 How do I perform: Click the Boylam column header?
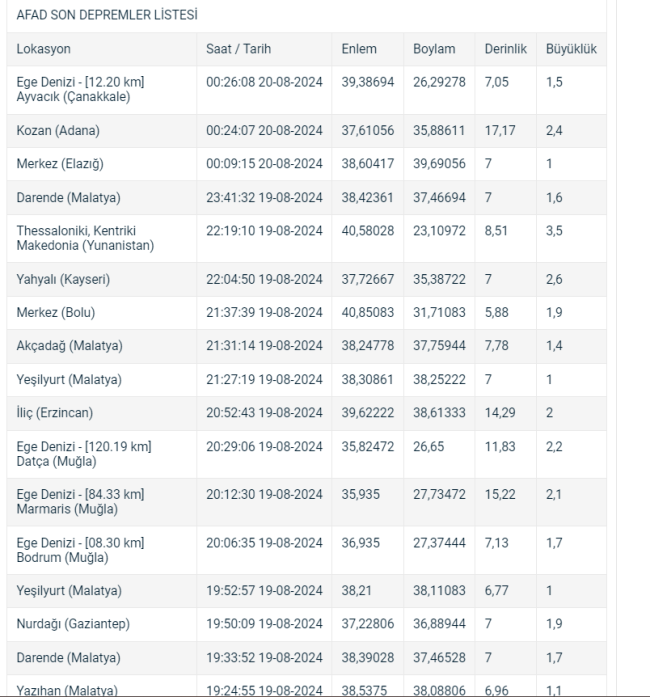tap(434, 49)
